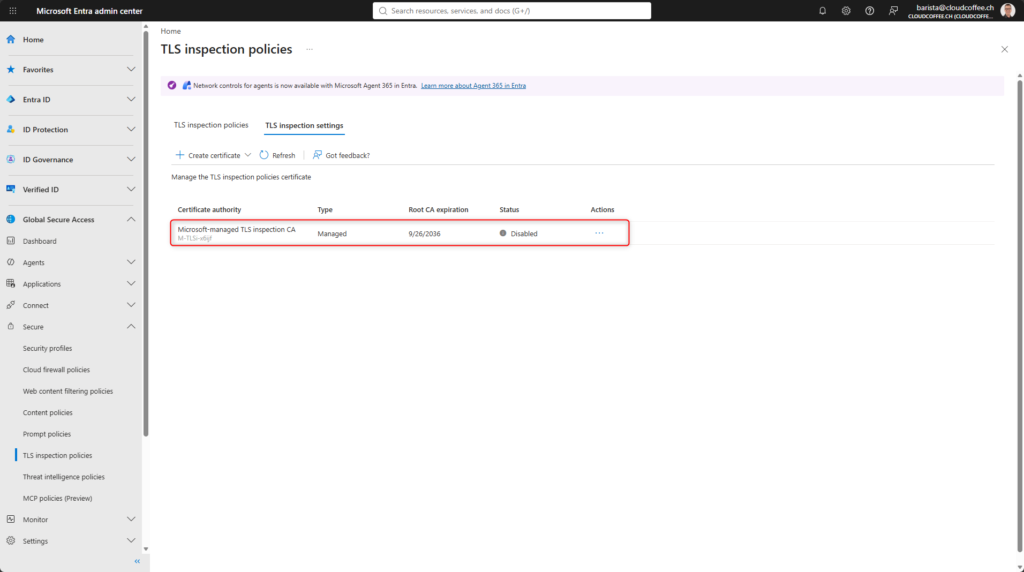This screenshot has height=572, width=1024.
Task: Expand the Favorites section chevron
Action: (x=131, y=69)
